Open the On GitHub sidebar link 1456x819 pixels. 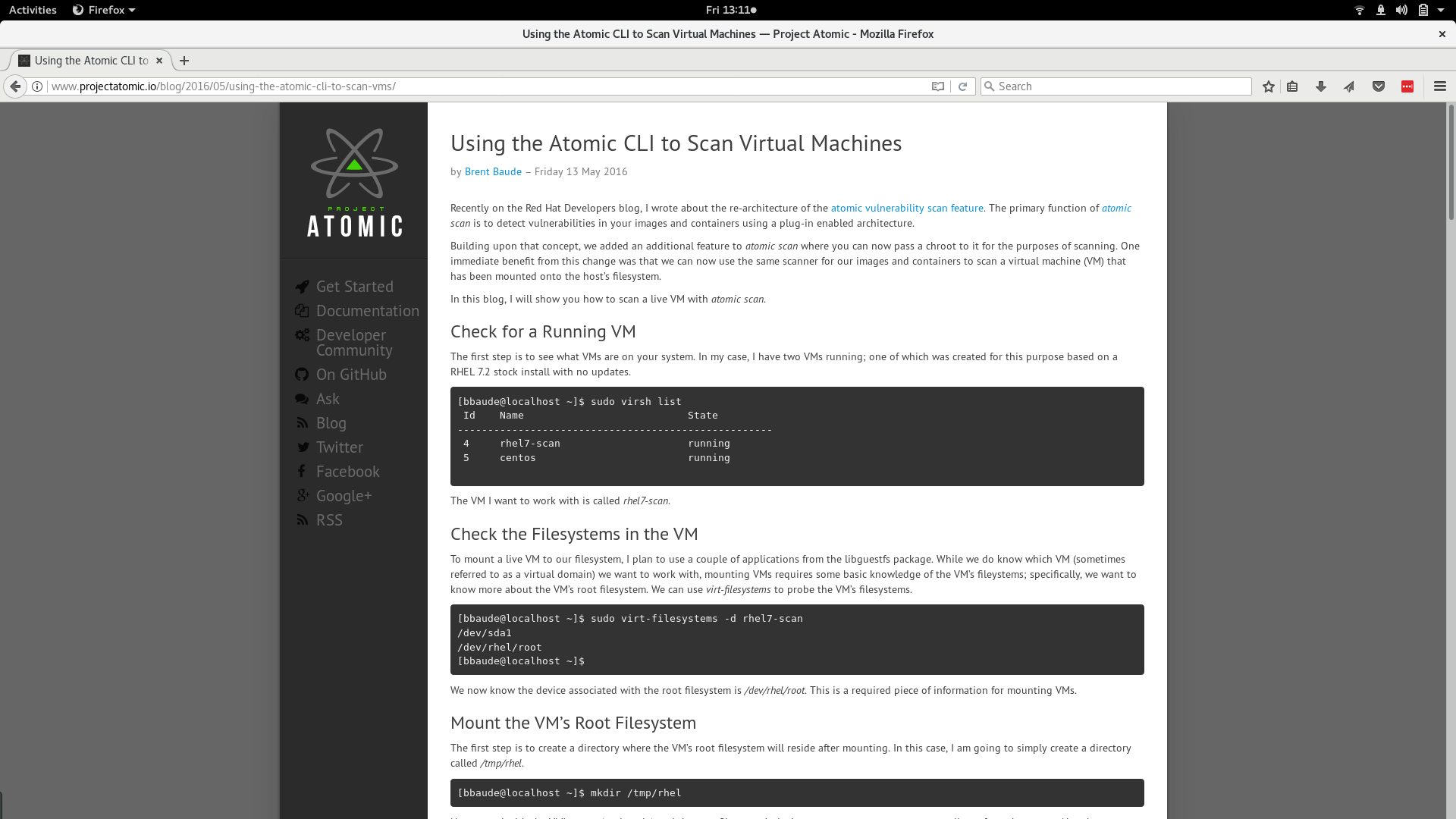pyautogui.click(x=351, y=375)
